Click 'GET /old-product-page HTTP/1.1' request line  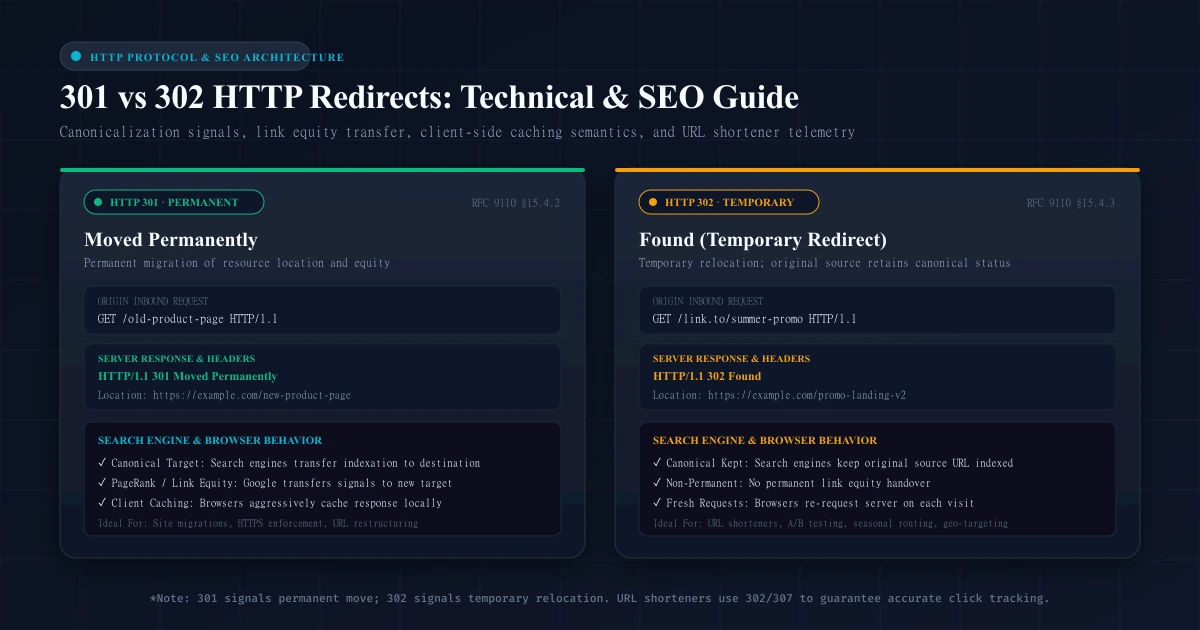[188, 319]
